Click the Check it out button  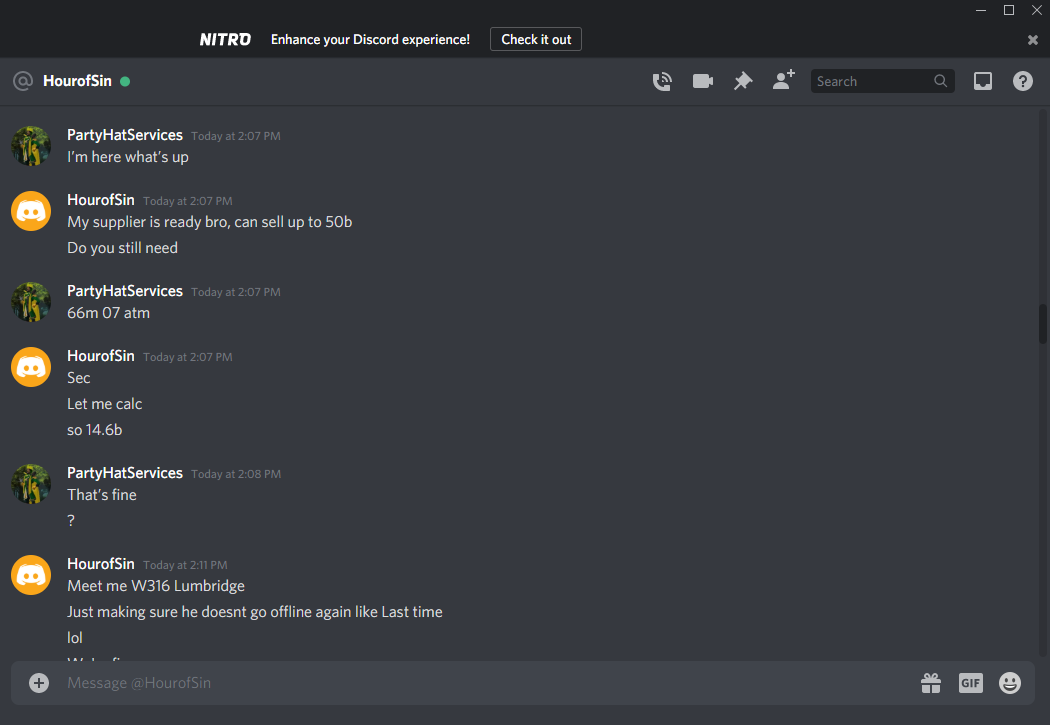[536, 39]
